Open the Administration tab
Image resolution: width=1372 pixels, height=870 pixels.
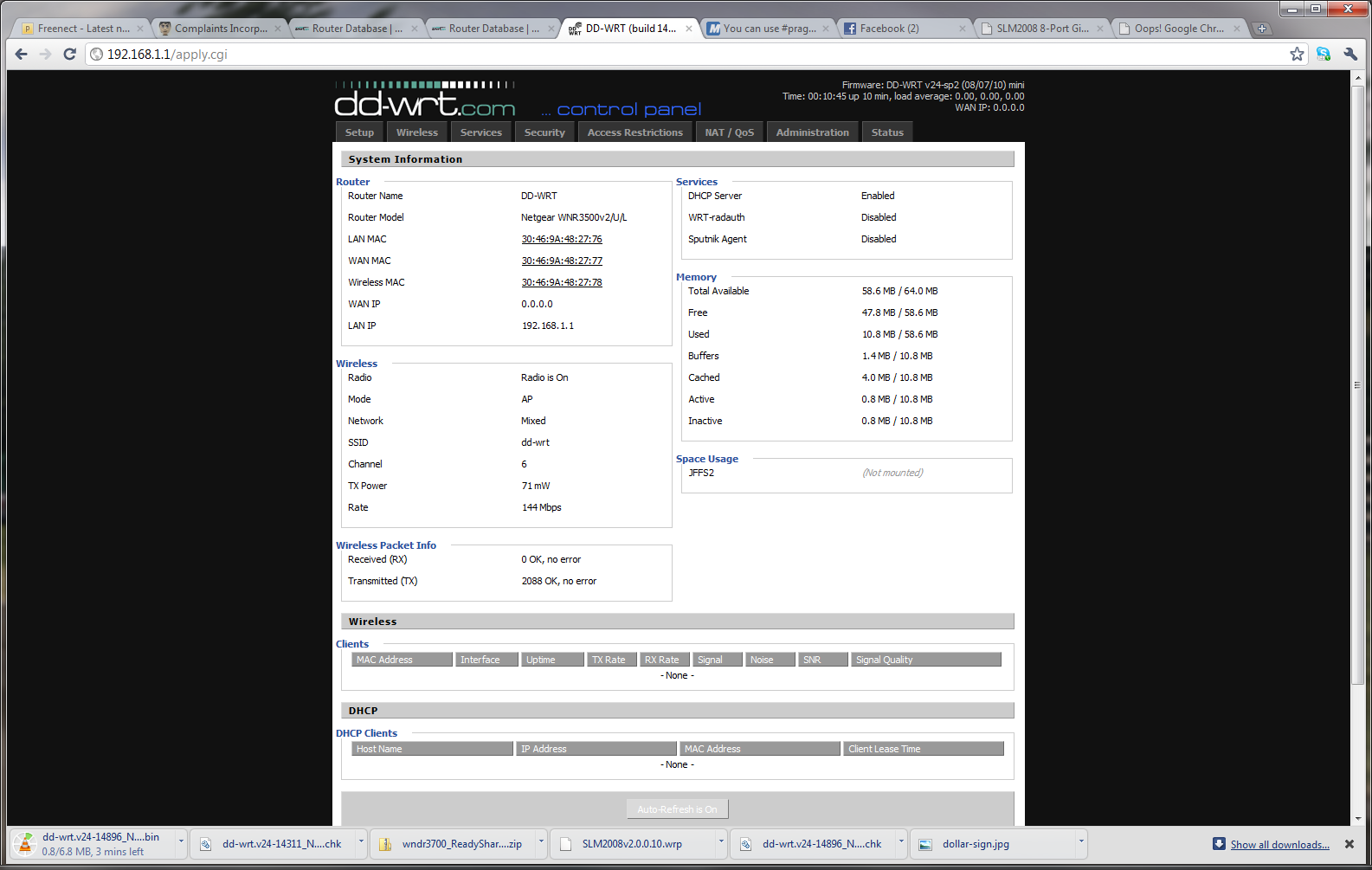[812, 132]
